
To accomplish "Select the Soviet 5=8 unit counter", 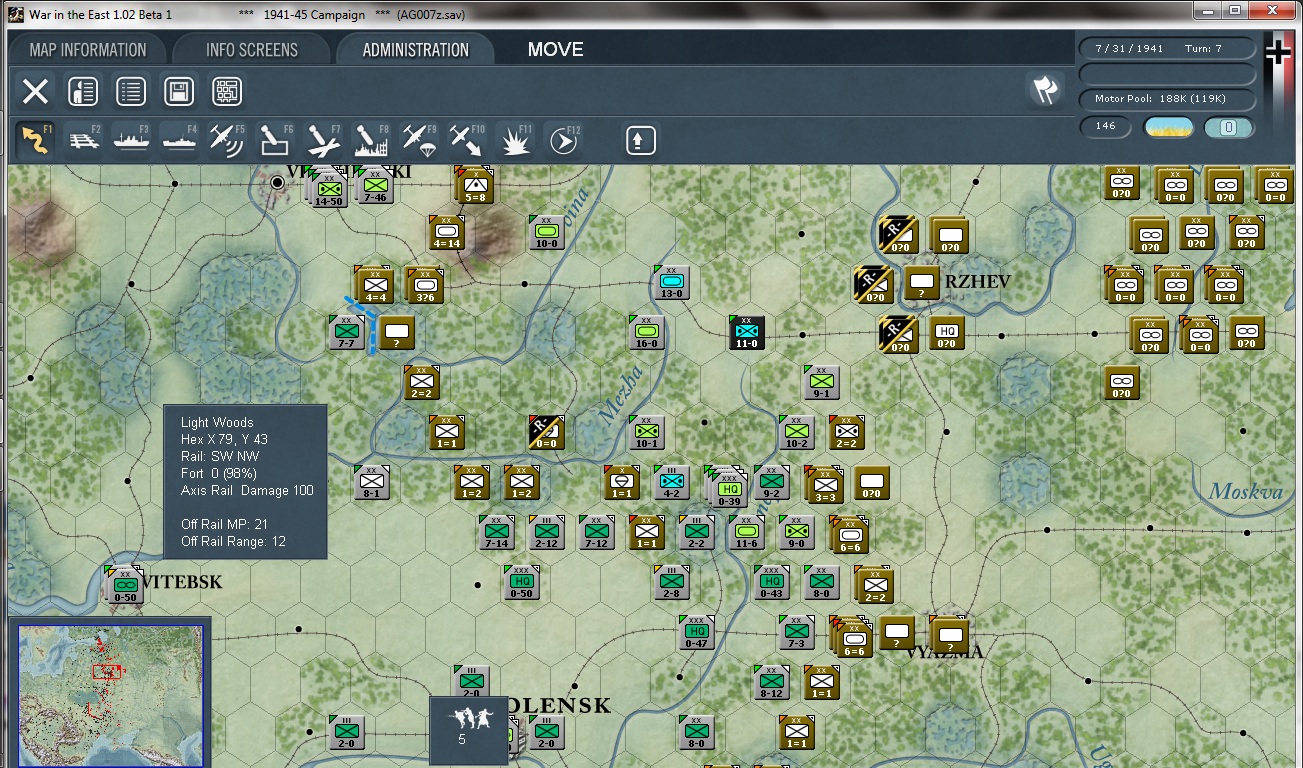I will tap(475, 187).
